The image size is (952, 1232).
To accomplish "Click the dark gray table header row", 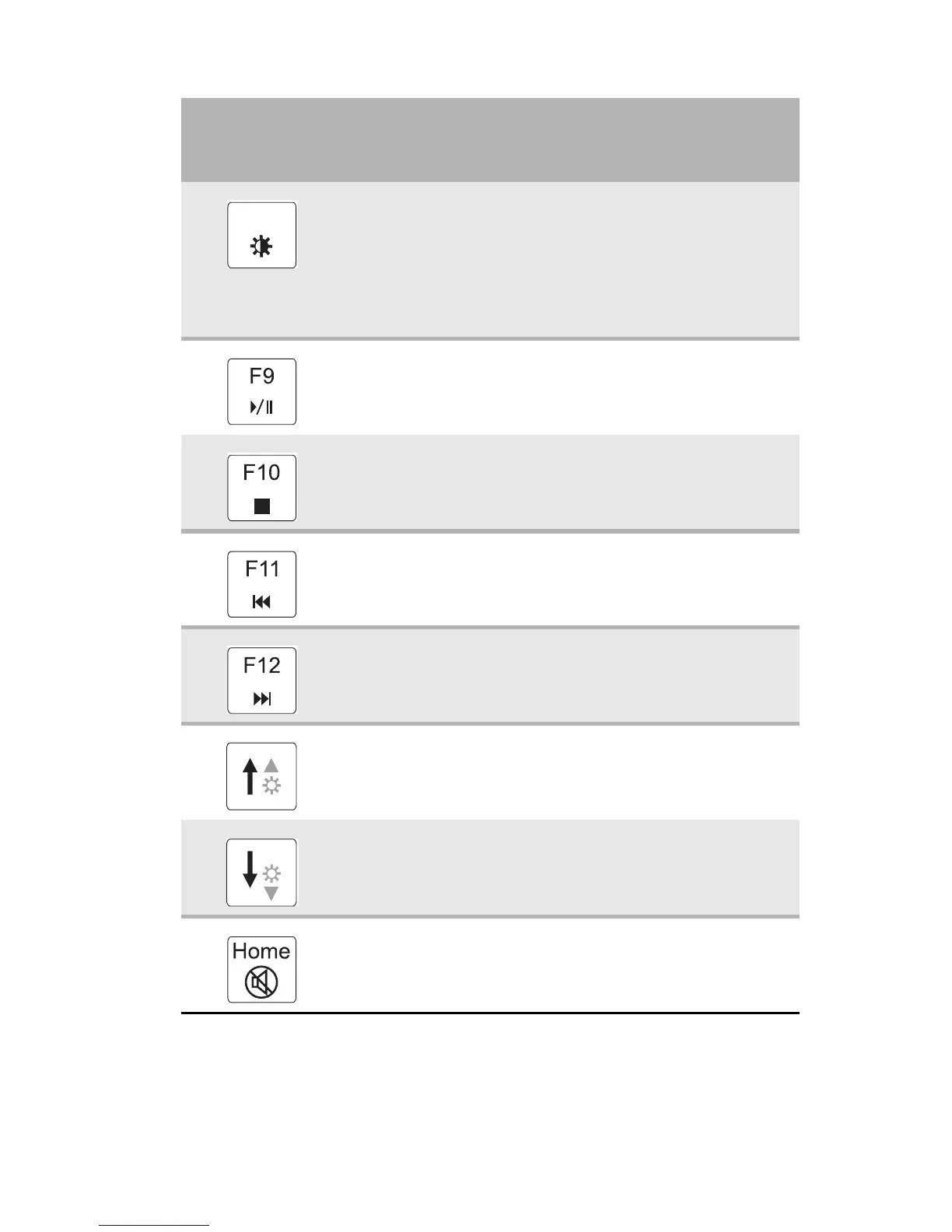I will coord(490,140).
